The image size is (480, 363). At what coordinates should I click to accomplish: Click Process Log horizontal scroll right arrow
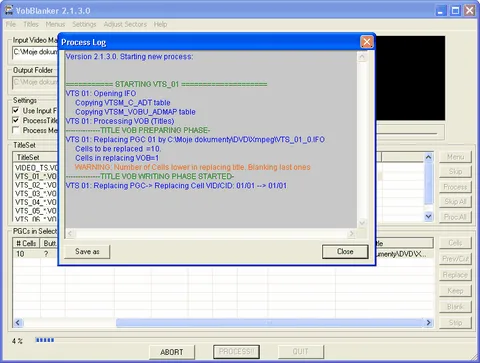tap(351, 234)
